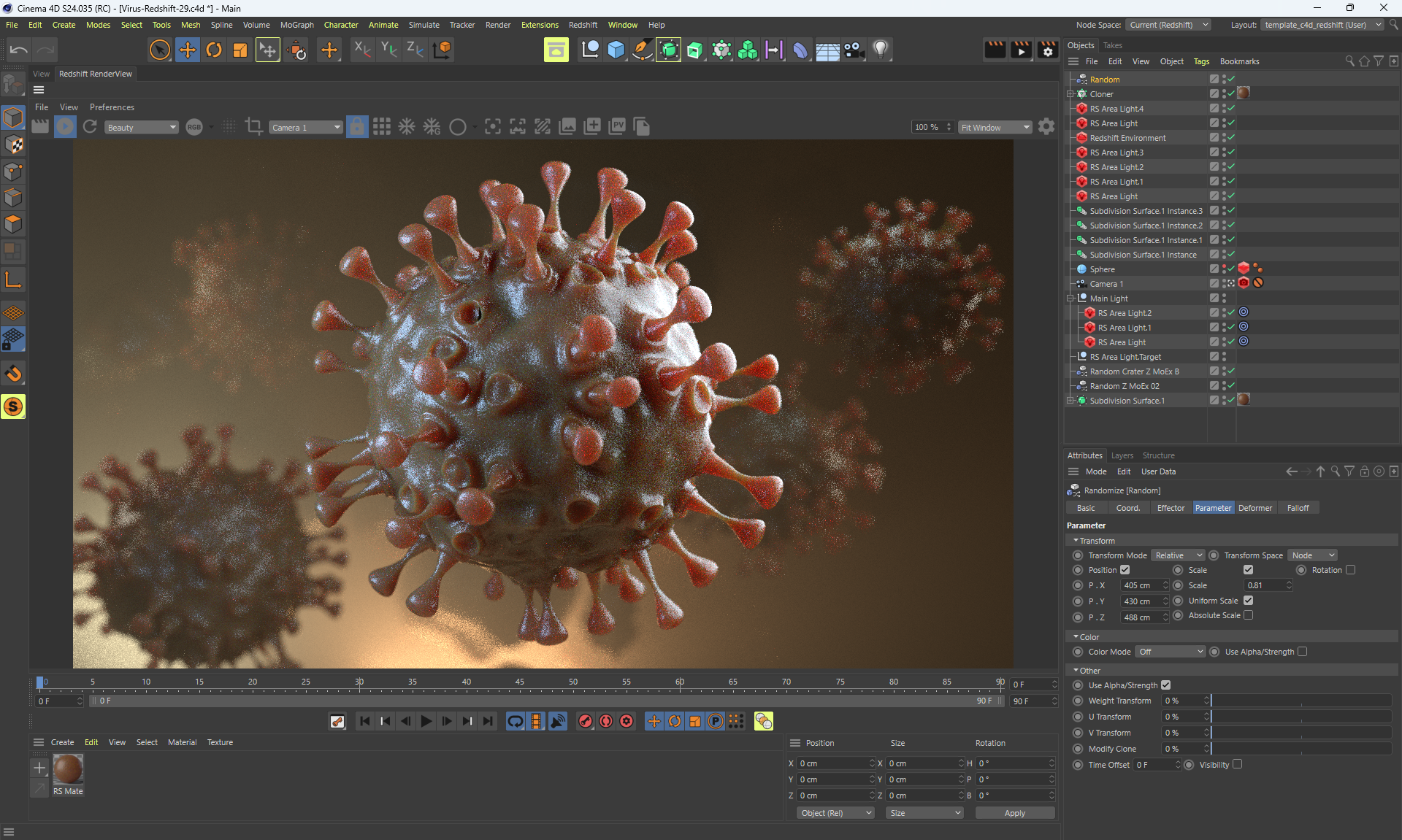Start the Redshift RenderView render button
Screen dimensions: 1402x840
(65, 127)
